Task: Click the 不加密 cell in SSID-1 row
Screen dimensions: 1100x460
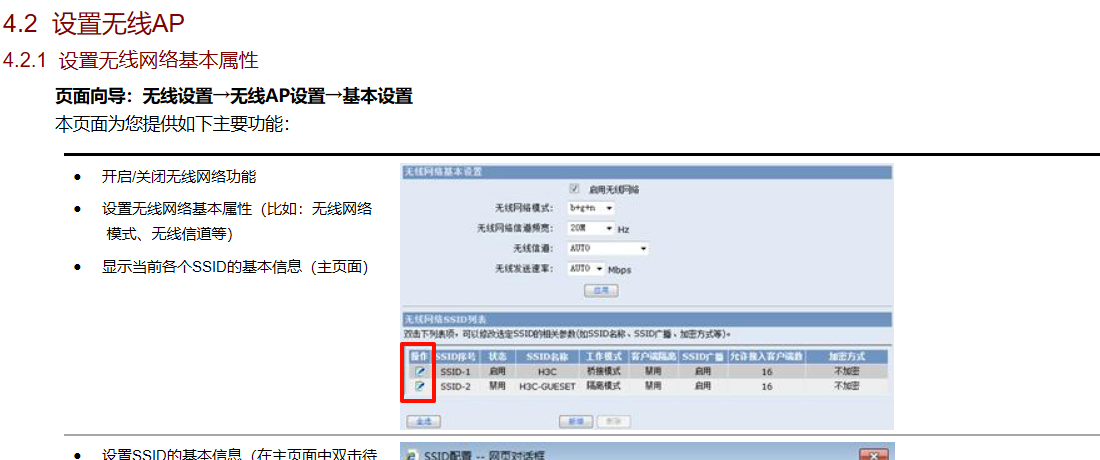Action: pos(847,372)
